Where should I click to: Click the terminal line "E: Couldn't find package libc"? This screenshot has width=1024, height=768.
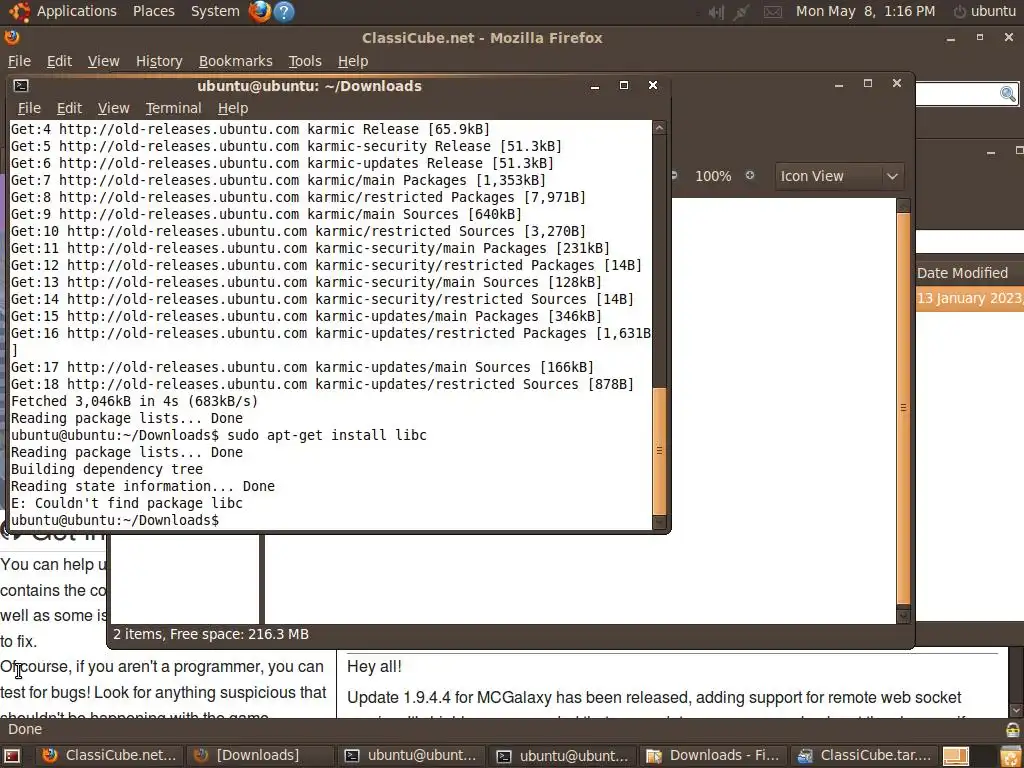[127, 504]
